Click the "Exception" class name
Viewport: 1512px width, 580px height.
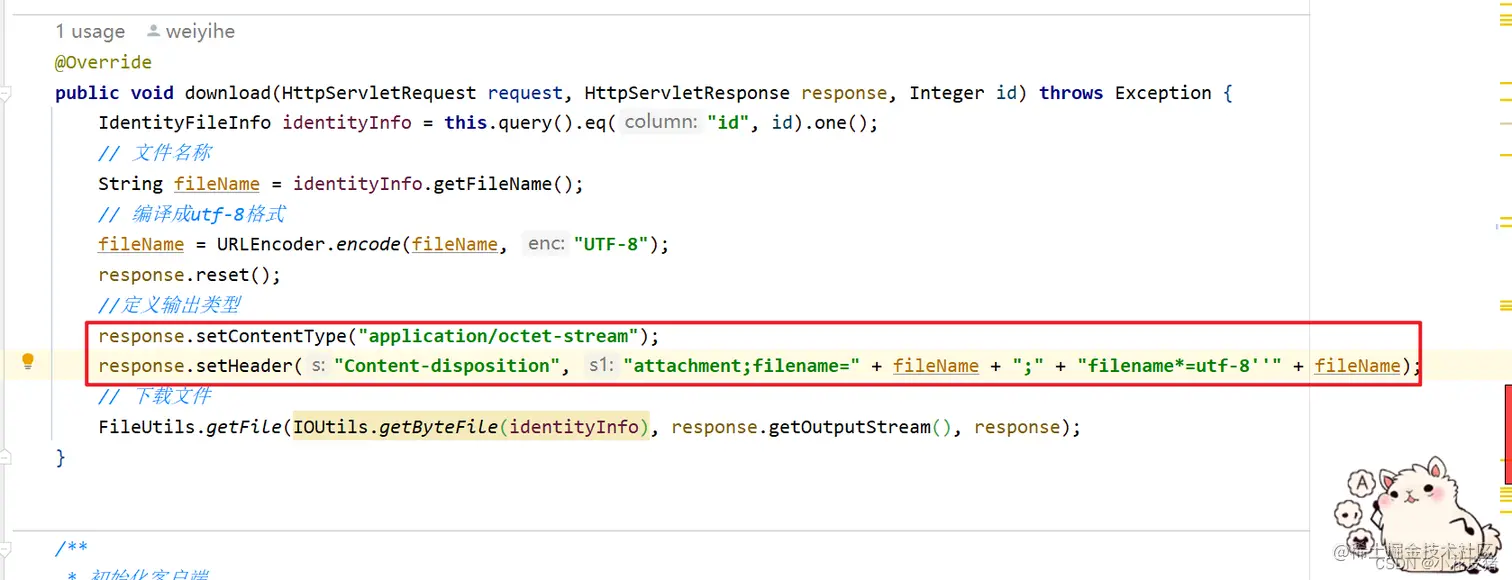tap(1163, 93)
